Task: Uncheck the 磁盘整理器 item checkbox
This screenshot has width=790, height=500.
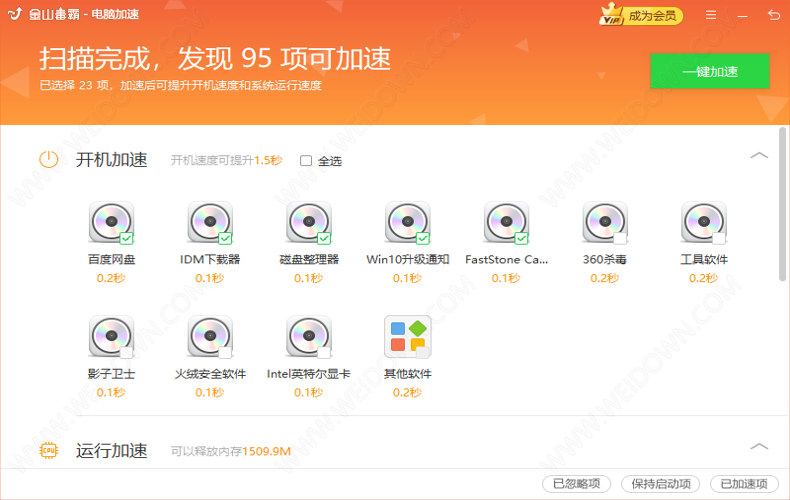Action: click(x=324, y=238)
